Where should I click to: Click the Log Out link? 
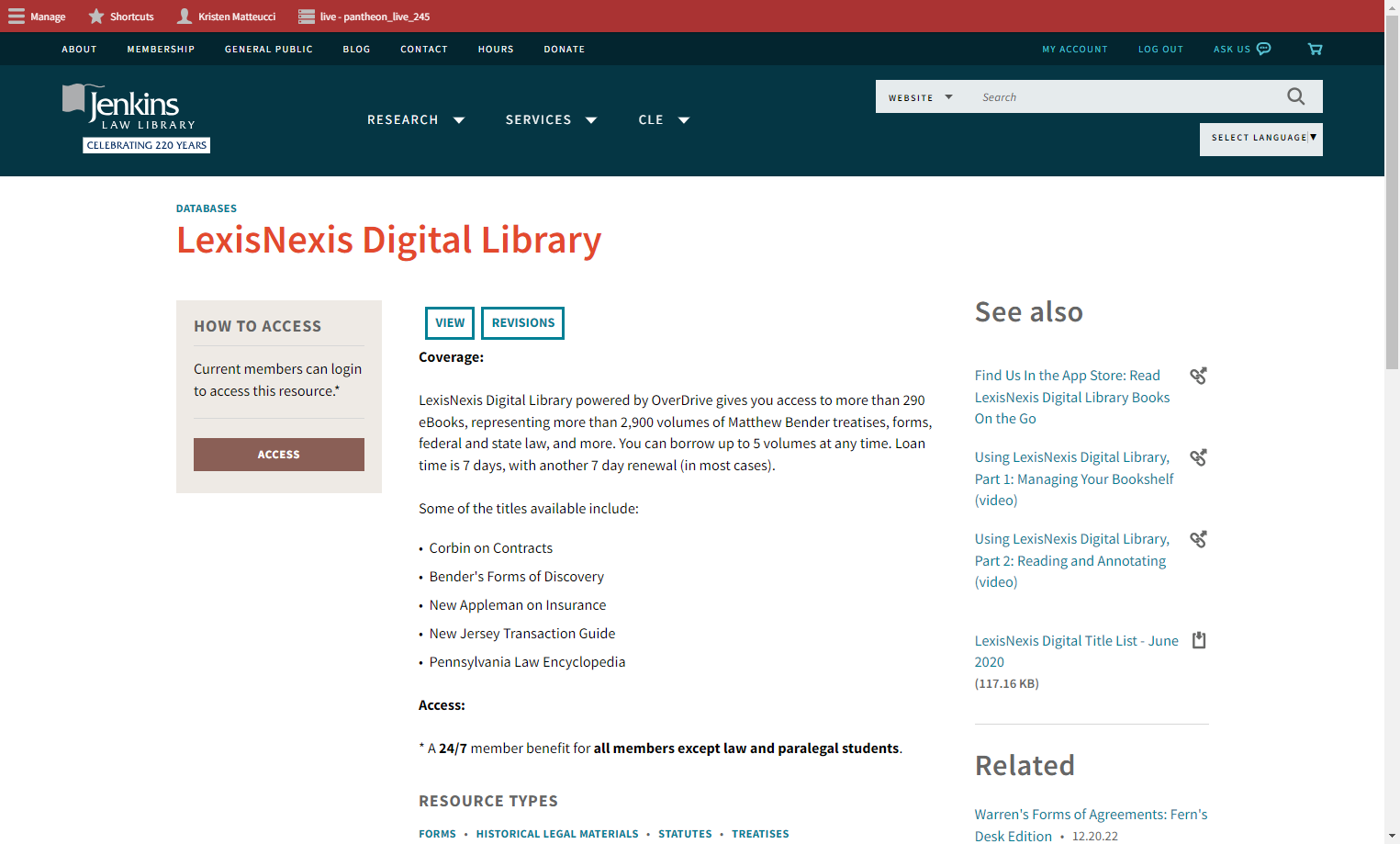[x=1160, y=50]
